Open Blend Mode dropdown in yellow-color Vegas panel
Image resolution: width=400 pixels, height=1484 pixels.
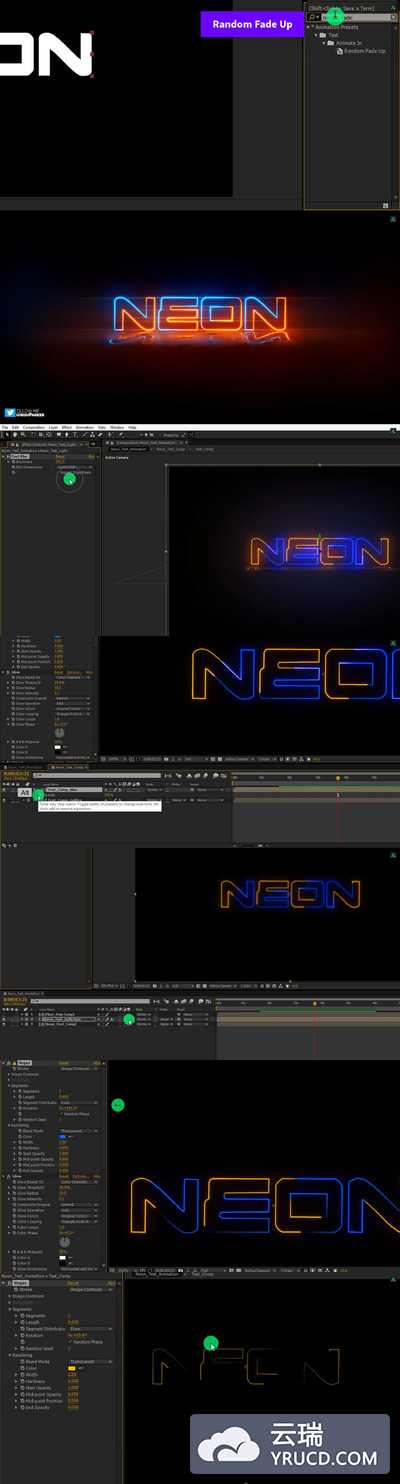tap(91, 1362)
